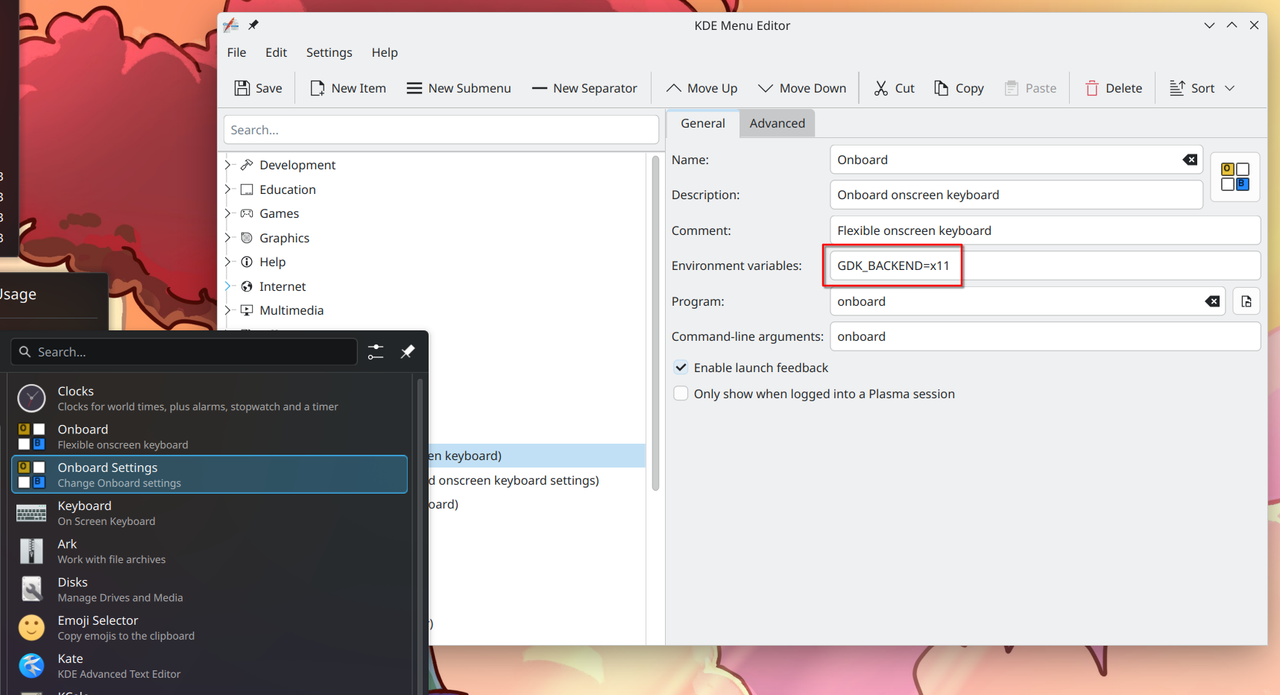Image resolution: width=1280 pixels, height=695 pixels.
Task: Open Disks in the launcher
Action: click(209, 589)
